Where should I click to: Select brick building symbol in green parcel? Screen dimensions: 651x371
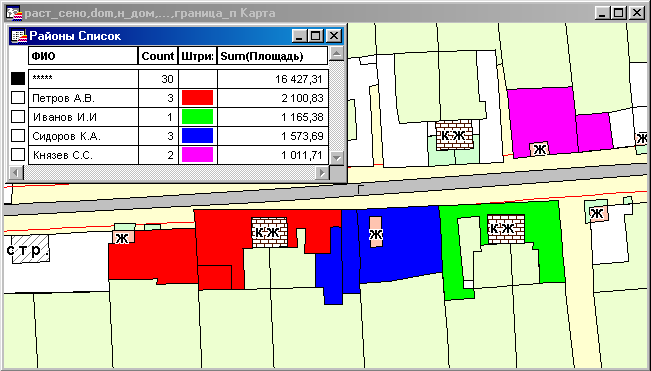506,229
